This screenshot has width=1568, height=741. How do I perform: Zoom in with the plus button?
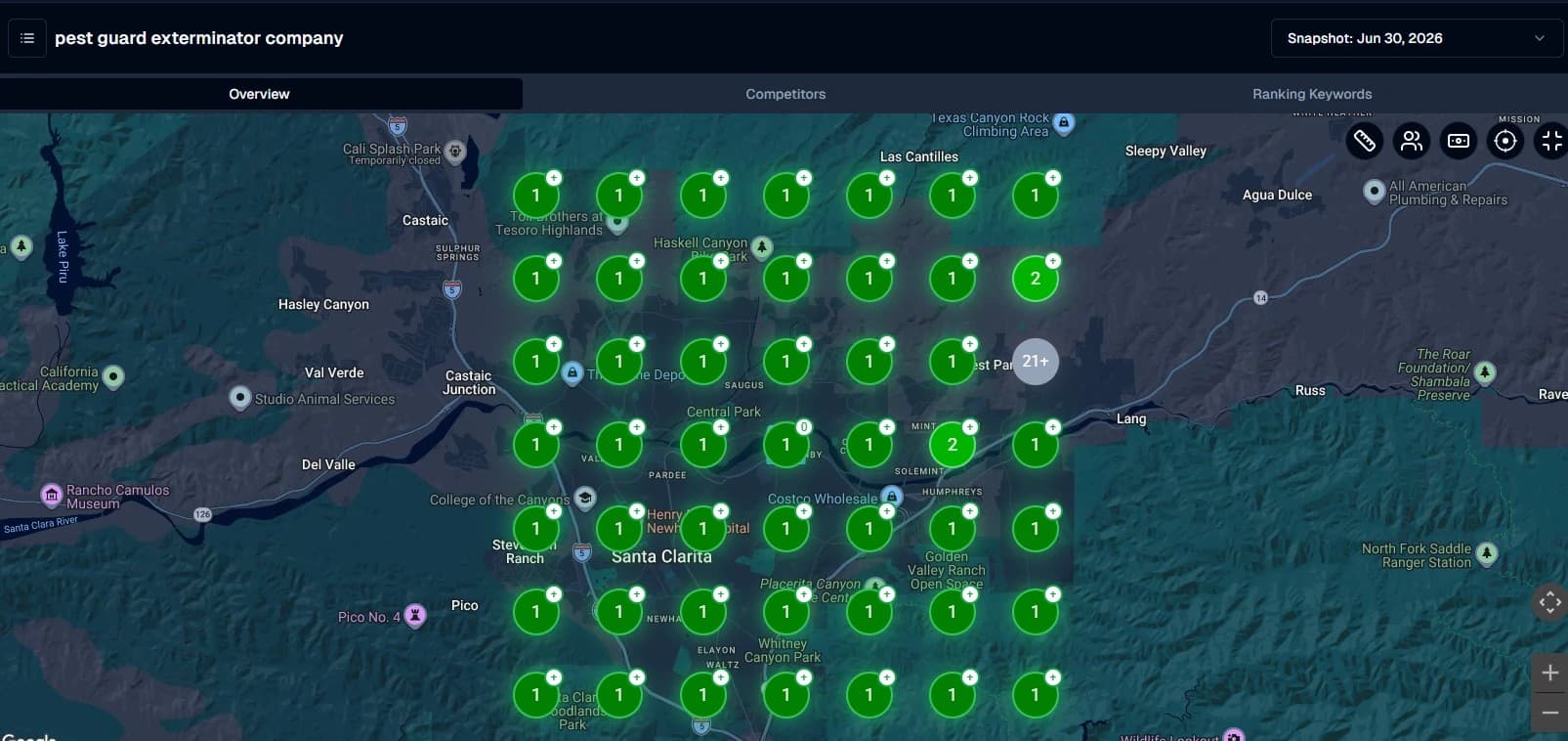[x=1550, y=673]
